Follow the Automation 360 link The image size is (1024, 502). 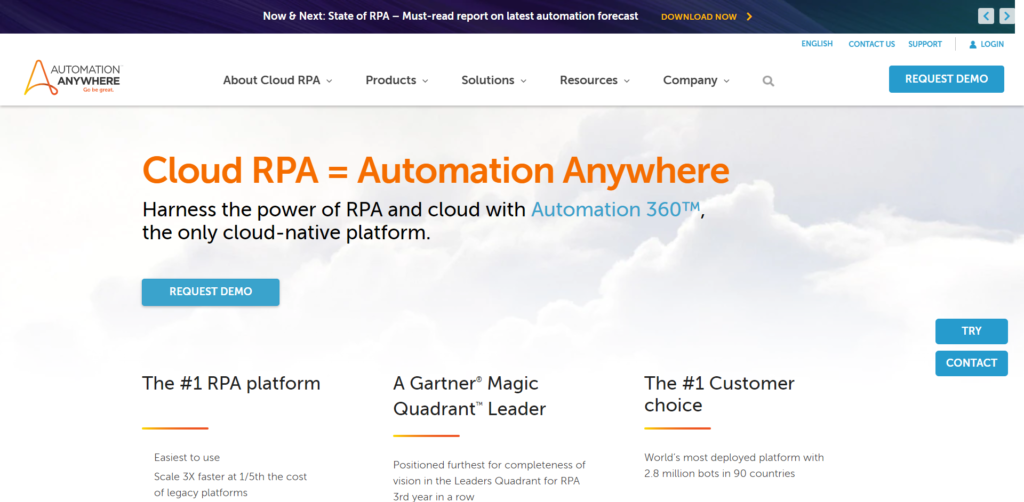coord(616,210)
